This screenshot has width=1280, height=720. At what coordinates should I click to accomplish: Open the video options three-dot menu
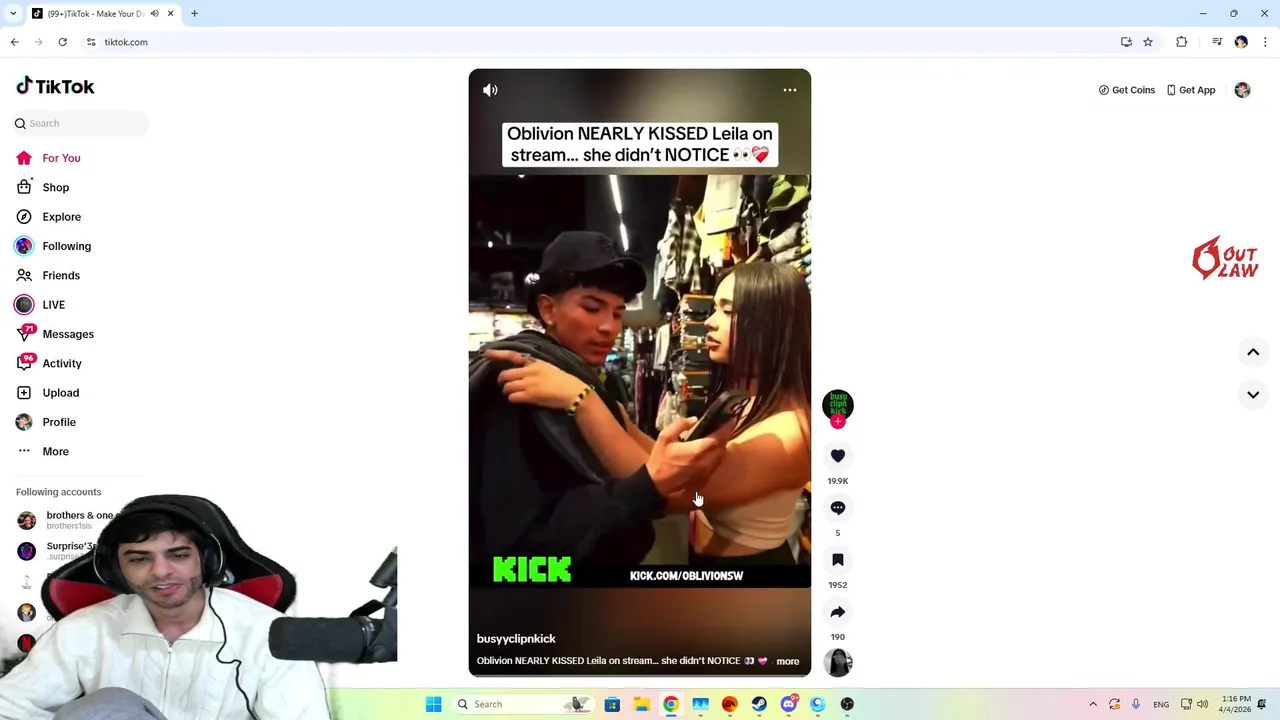point(789,90)
